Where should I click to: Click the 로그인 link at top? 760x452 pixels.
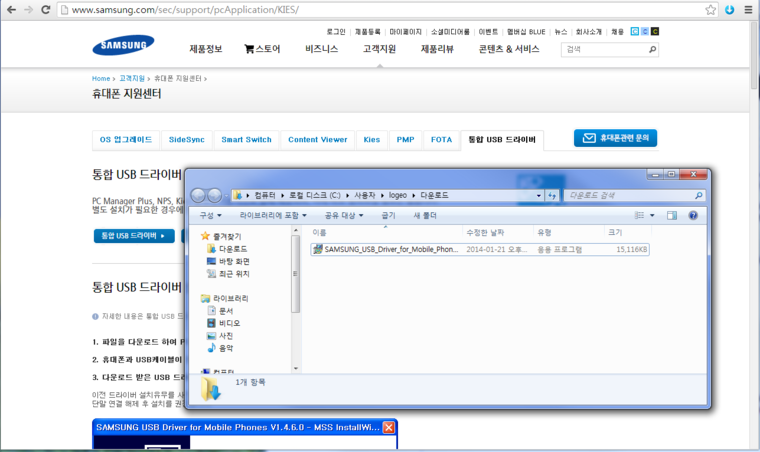[336, 32]
